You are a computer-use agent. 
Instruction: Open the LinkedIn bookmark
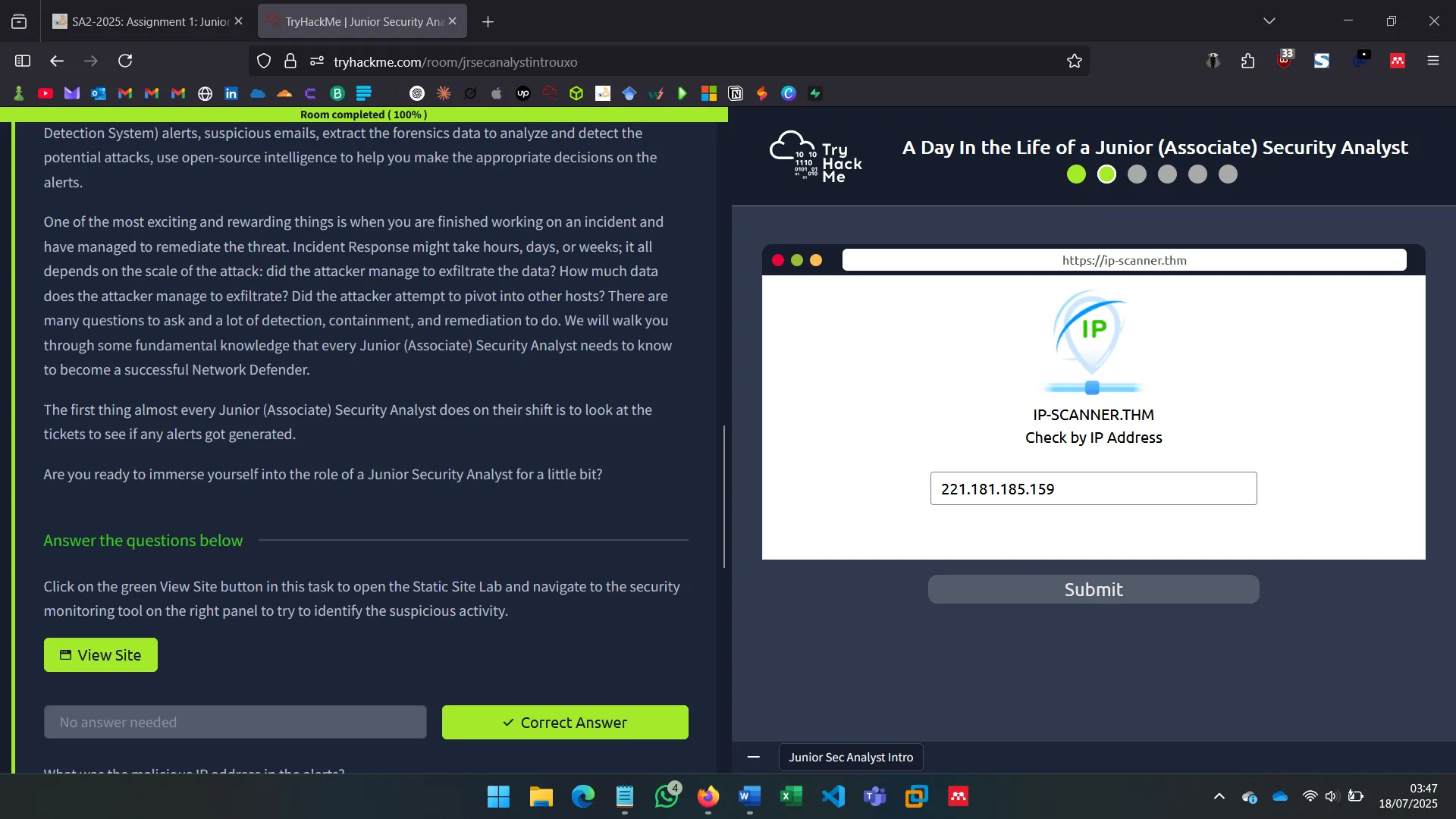point(231,93)
